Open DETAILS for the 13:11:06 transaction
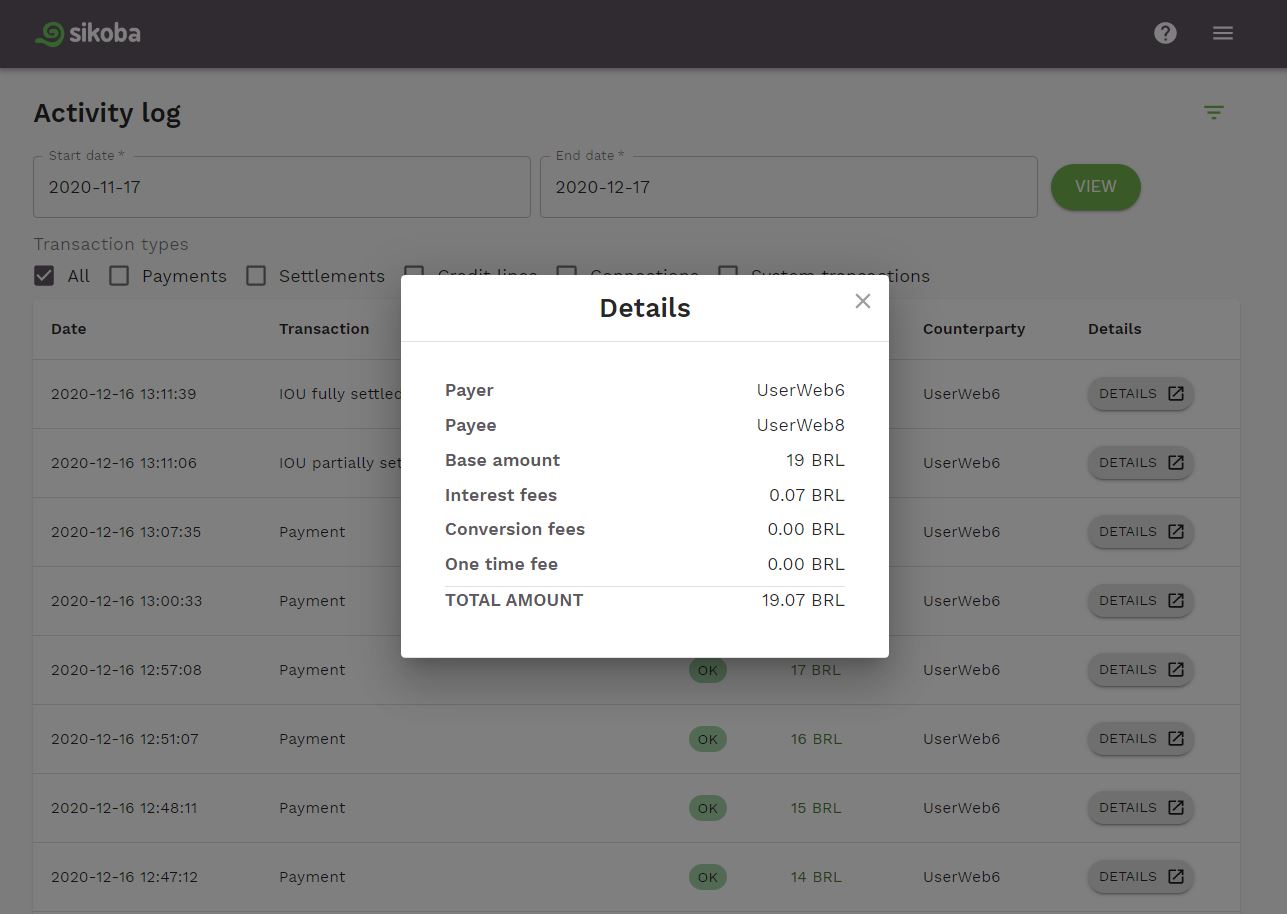The width and height of the screenshot is (1287, 914). (x=1141, y=463)
